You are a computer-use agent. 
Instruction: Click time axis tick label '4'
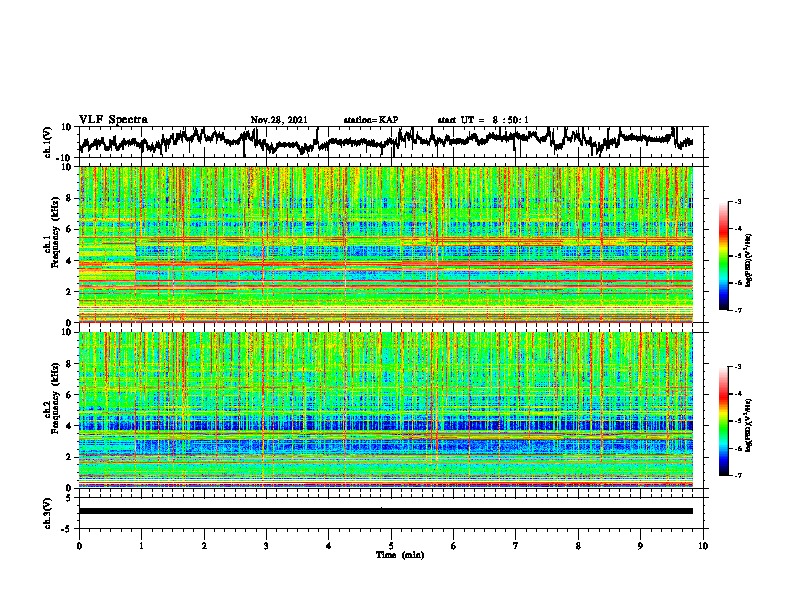click(329, 546)
